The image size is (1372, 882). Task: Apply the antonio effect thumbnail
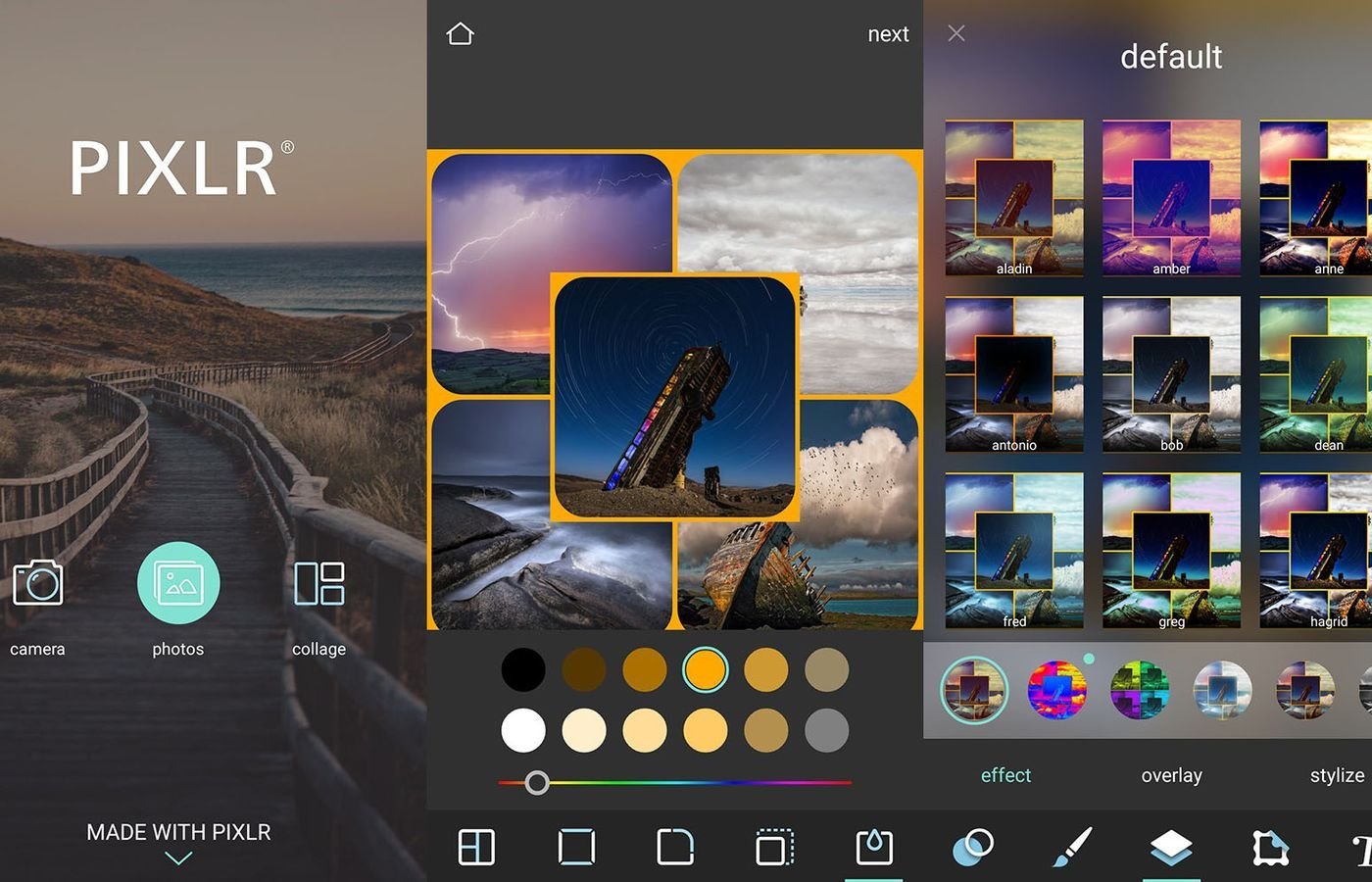tap(1014, 374)
